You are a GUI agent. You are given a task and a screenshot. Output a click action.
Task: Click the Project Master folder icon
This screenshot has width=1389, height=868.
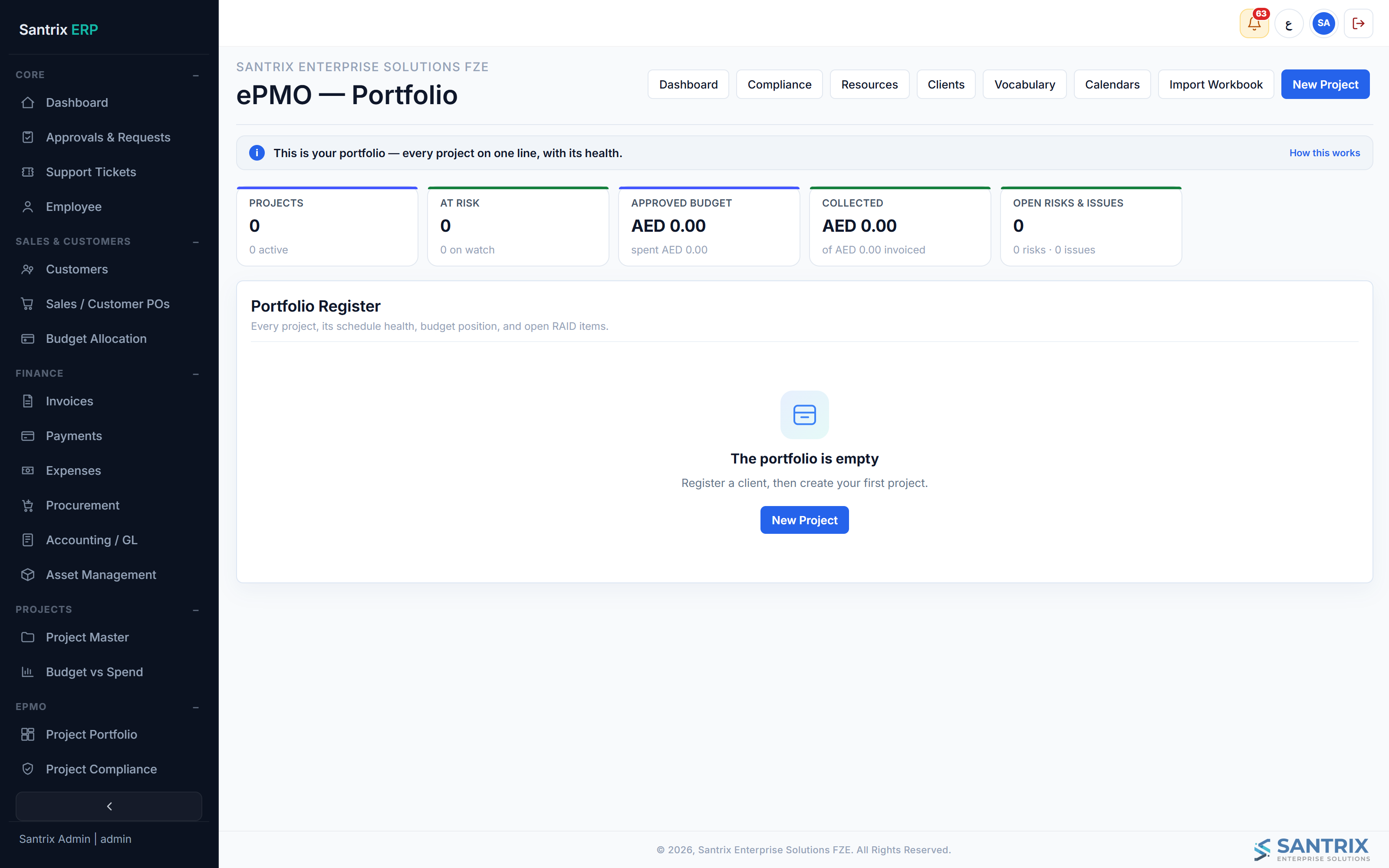tap(27, 637)
